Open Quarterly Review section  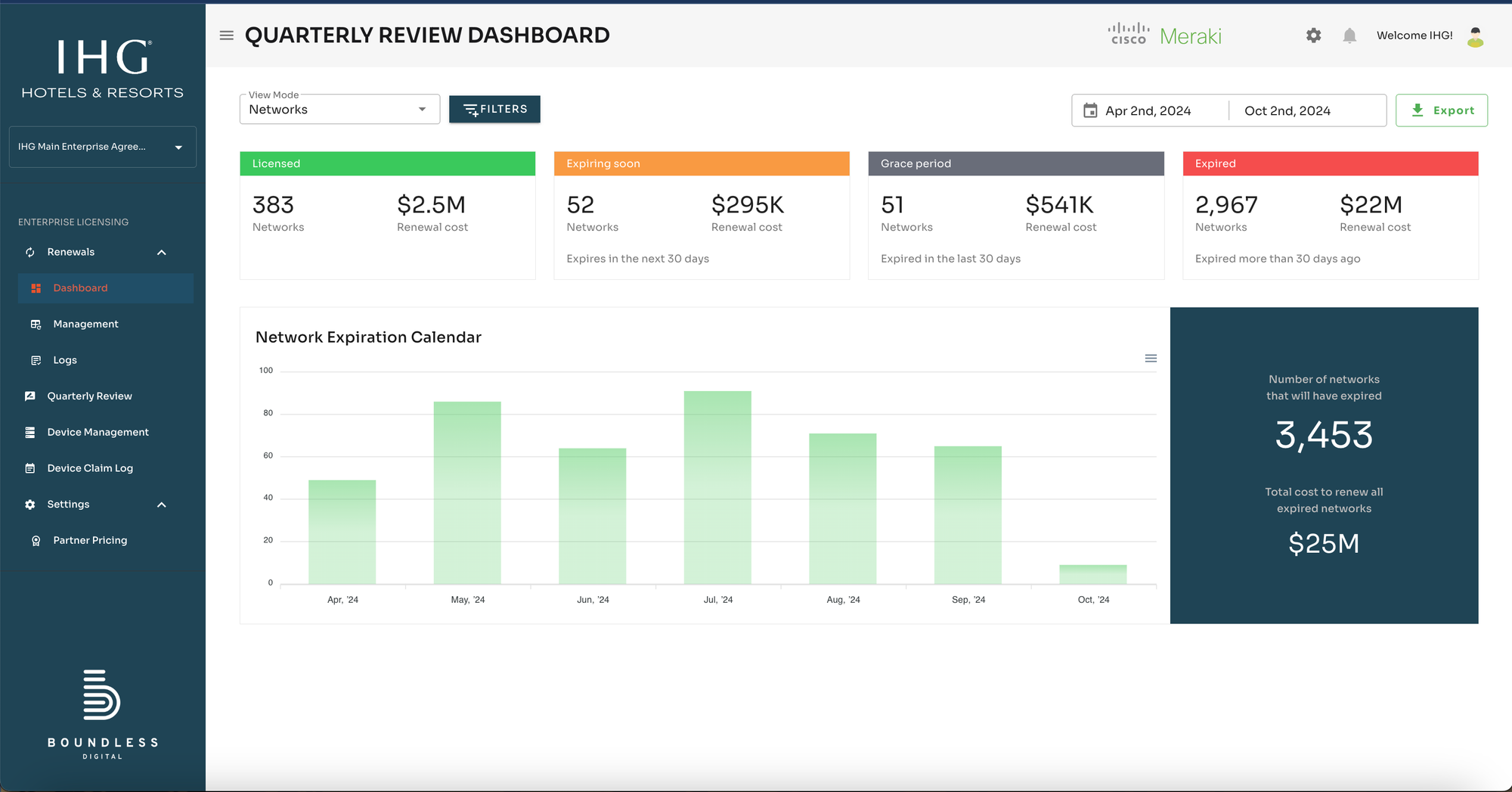click(x=88, y=396)
